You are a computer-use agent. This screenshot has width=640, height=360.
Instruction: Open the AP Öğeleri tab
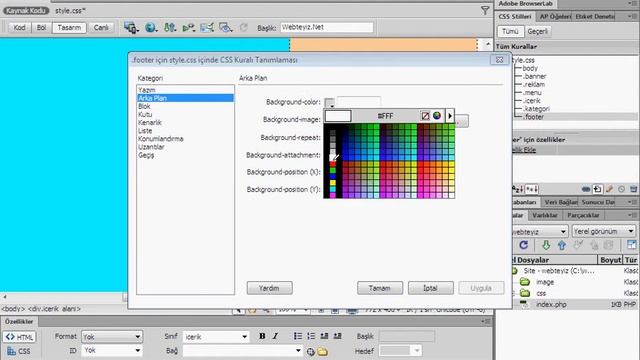[555, 16]
